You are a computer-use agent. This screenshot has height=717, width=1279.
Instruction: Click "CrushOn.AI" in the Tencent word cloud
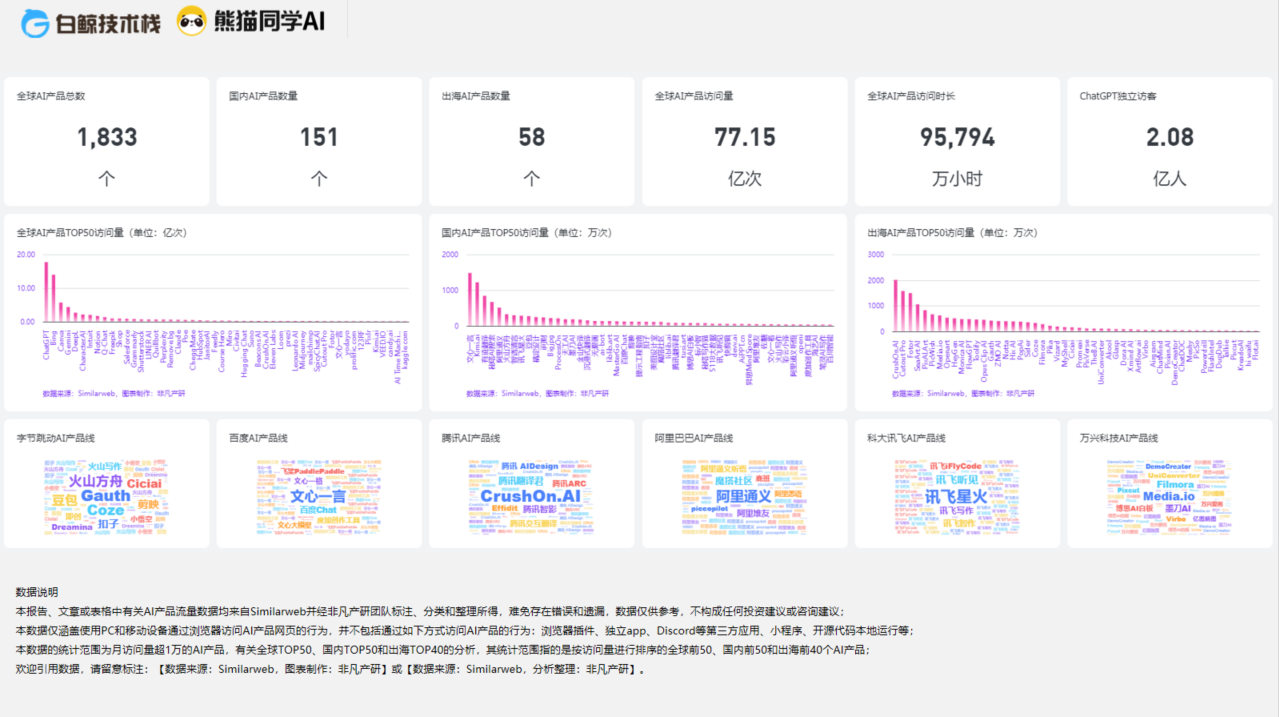pyautogui.click(x=531, y=496)
